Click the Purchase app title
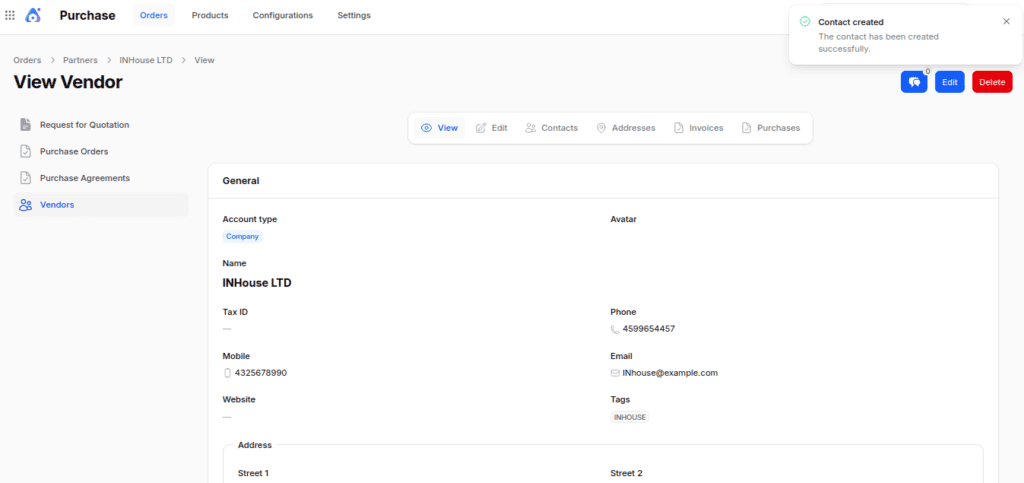This screenshot has height=483, width=1024. (88, 15)
